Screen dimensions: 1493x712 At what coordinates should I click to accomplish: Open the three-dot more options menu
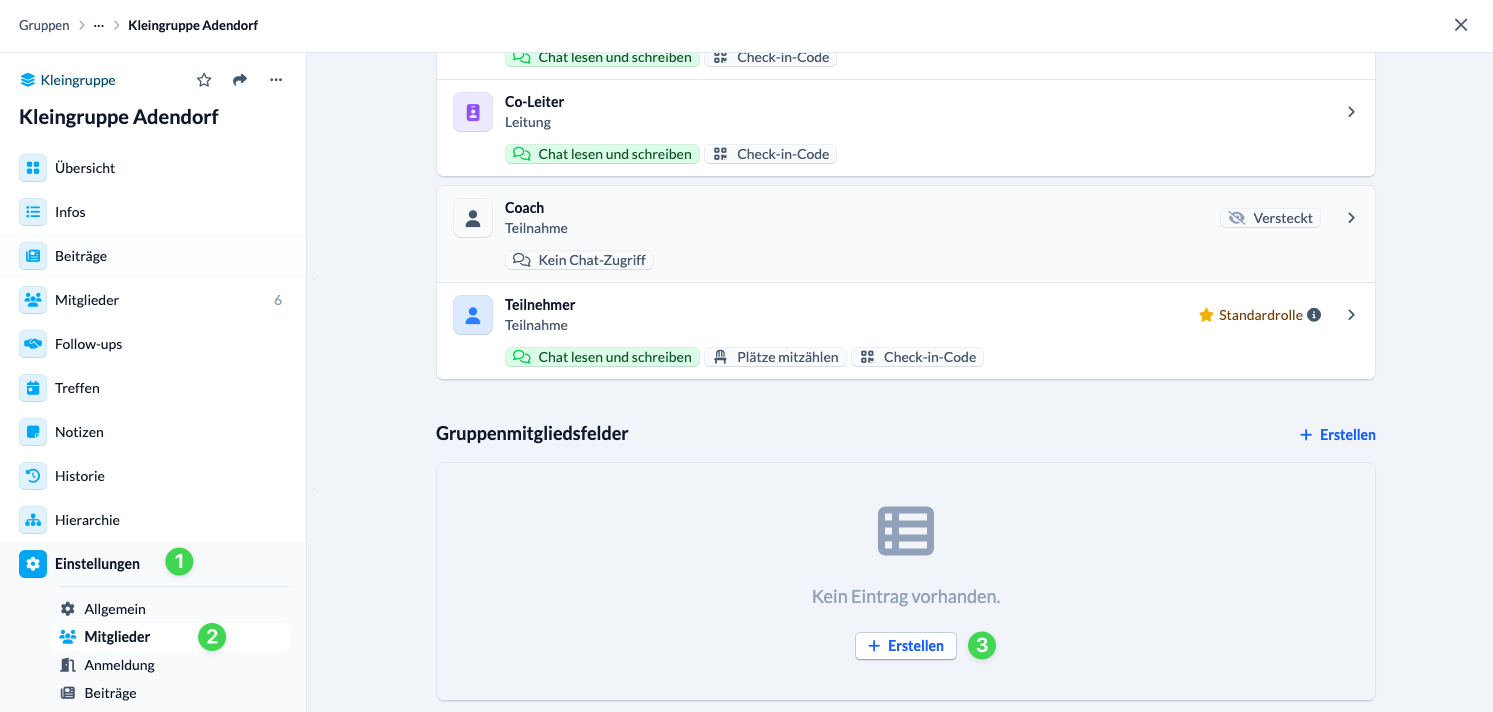coord(276,80)
